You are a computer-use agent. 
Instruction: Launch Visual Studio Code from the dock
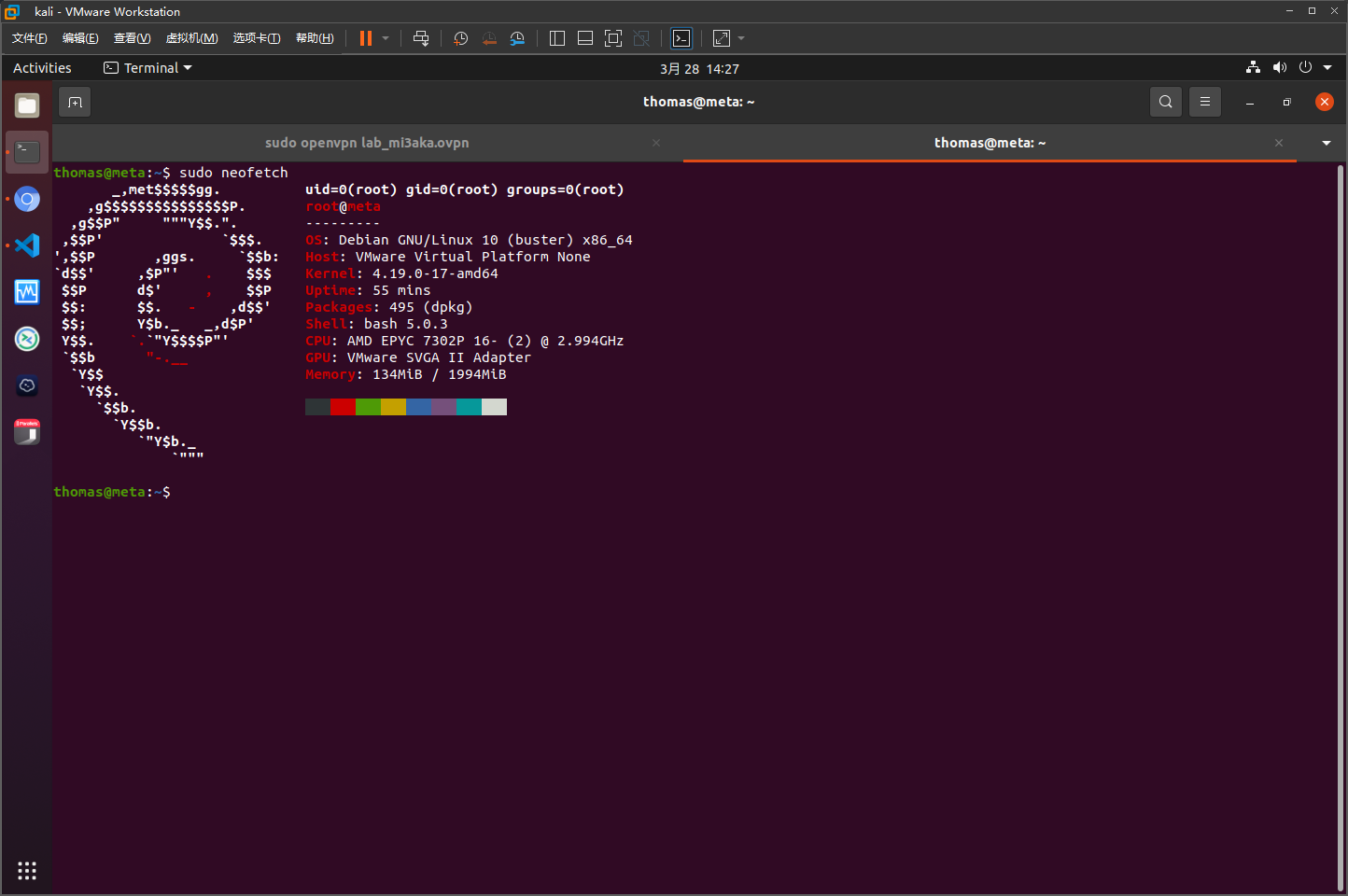pos(27,245)
